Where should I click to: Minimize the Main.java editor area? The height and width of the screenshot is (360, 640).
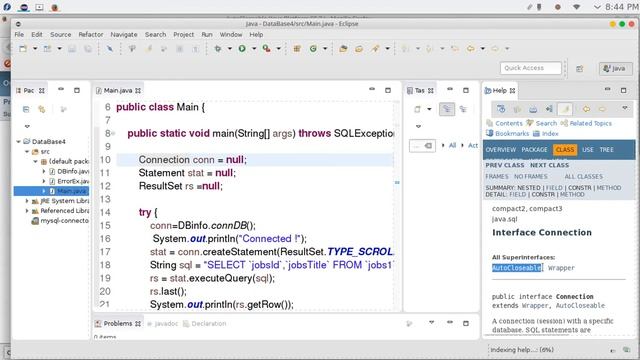[x=372, y=89]
